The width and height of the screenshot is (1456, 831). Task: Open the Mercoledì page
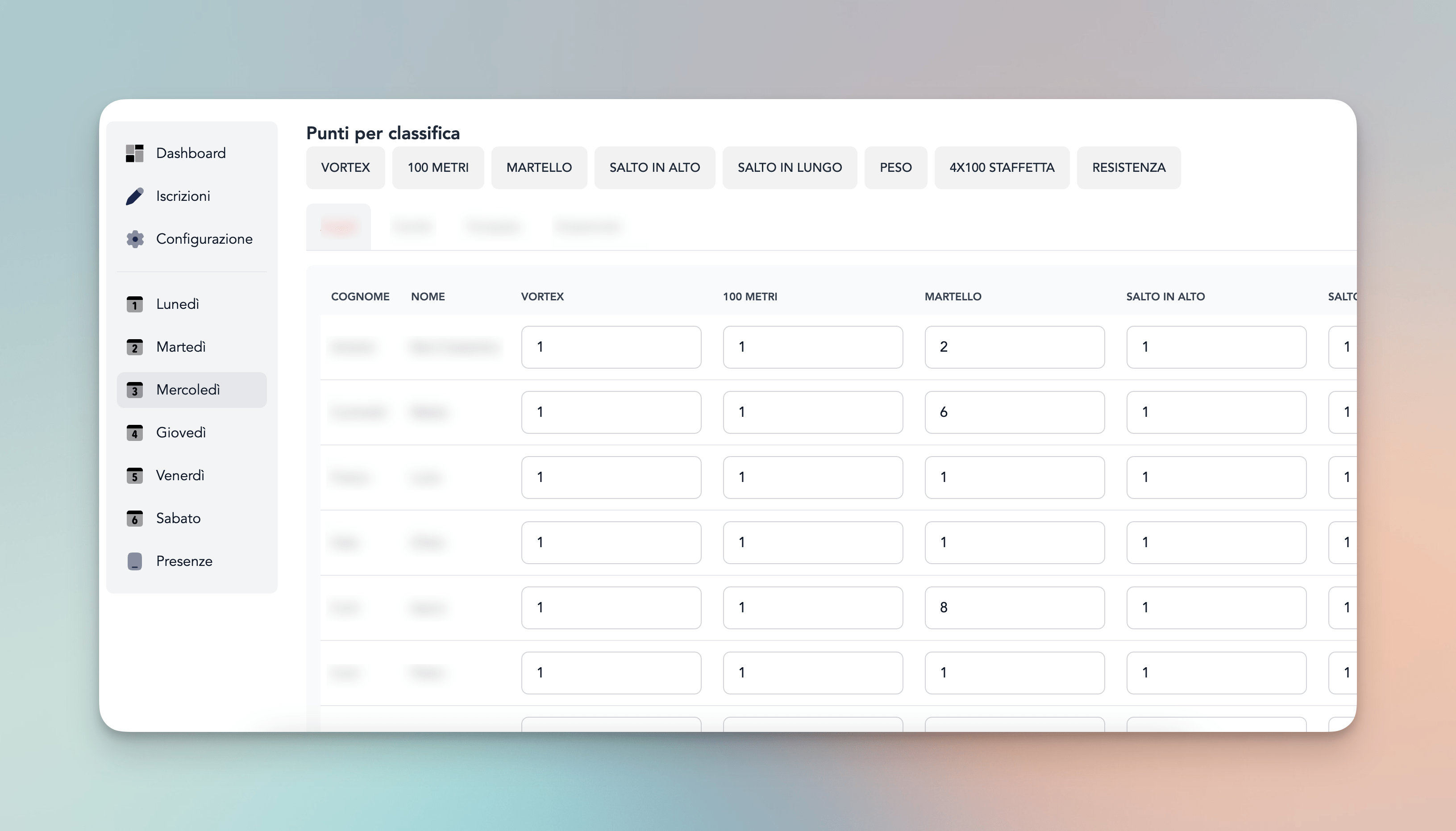pyautogui.click(x=188, y=390)
